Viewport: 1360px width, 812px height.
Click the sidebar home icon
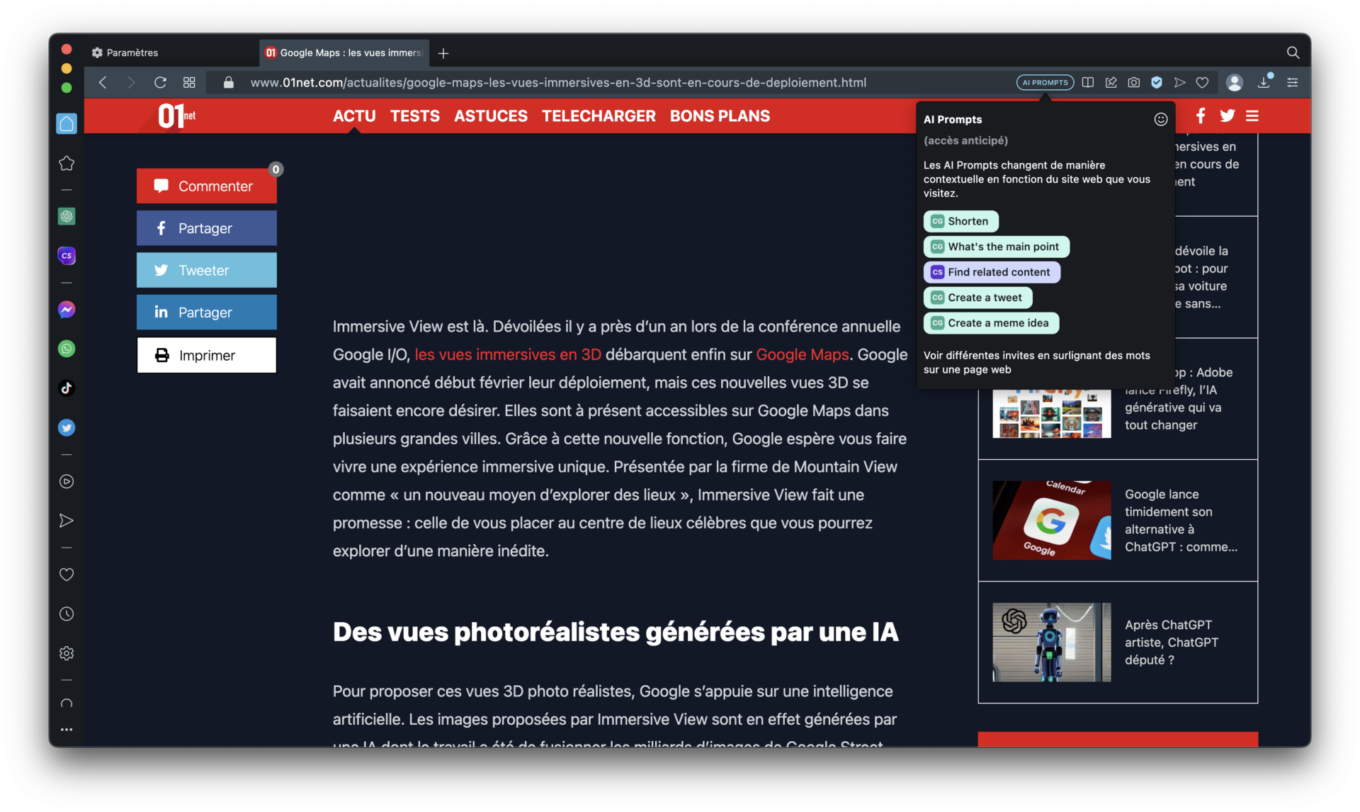click(67, 124)
